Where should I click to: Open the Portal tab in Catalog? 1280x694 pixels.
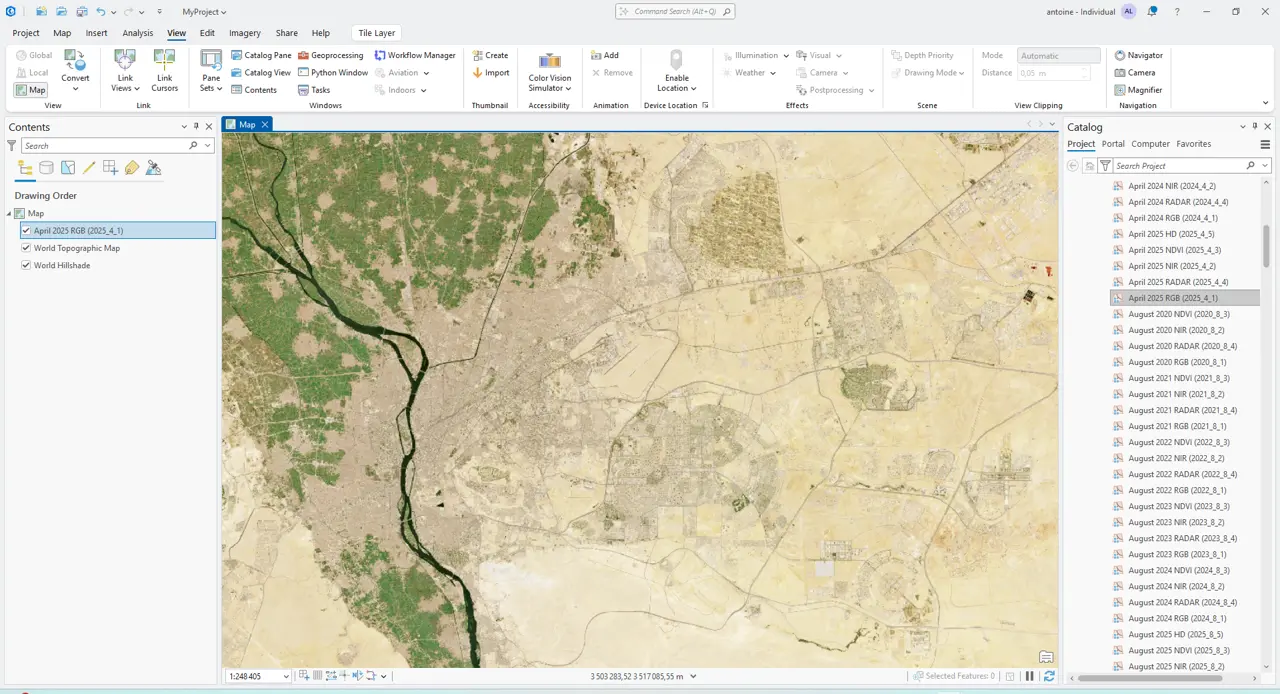(x=1112, y=144)
